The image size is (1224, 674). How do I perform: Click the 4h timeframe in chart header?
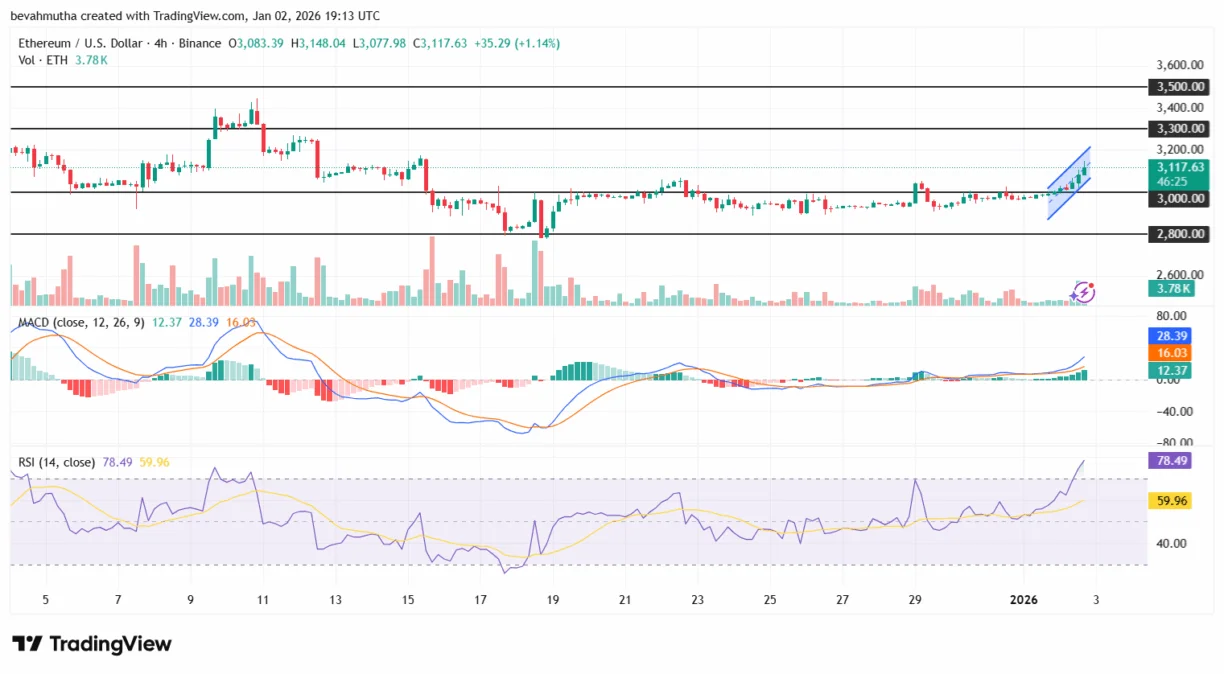[x=162, y=43]
